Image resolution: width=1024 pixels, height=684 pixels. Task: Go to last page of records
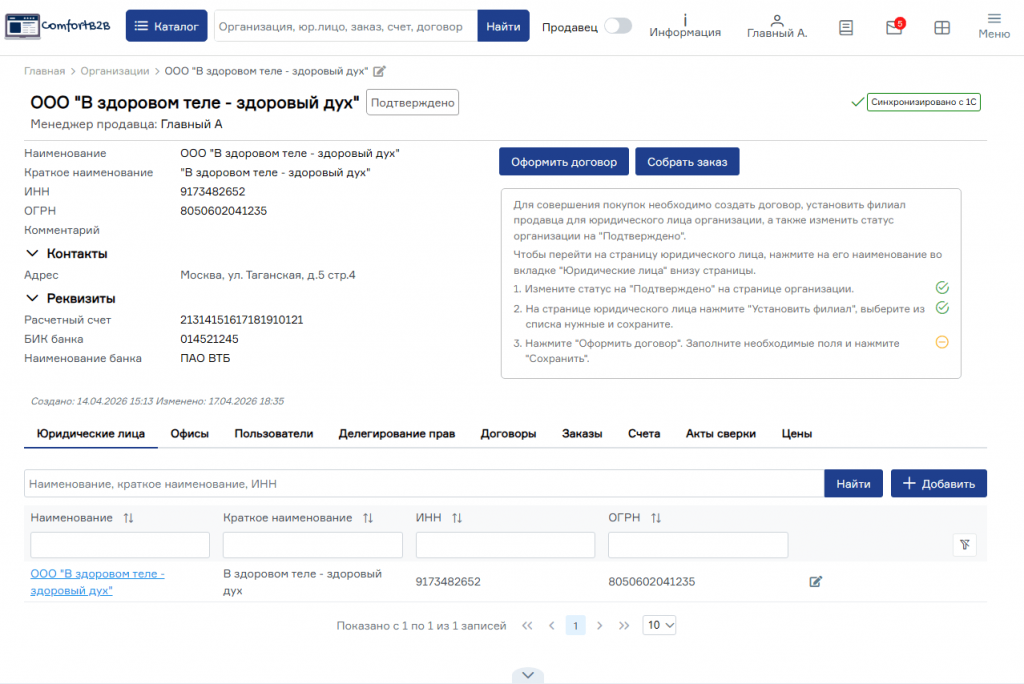624,626
